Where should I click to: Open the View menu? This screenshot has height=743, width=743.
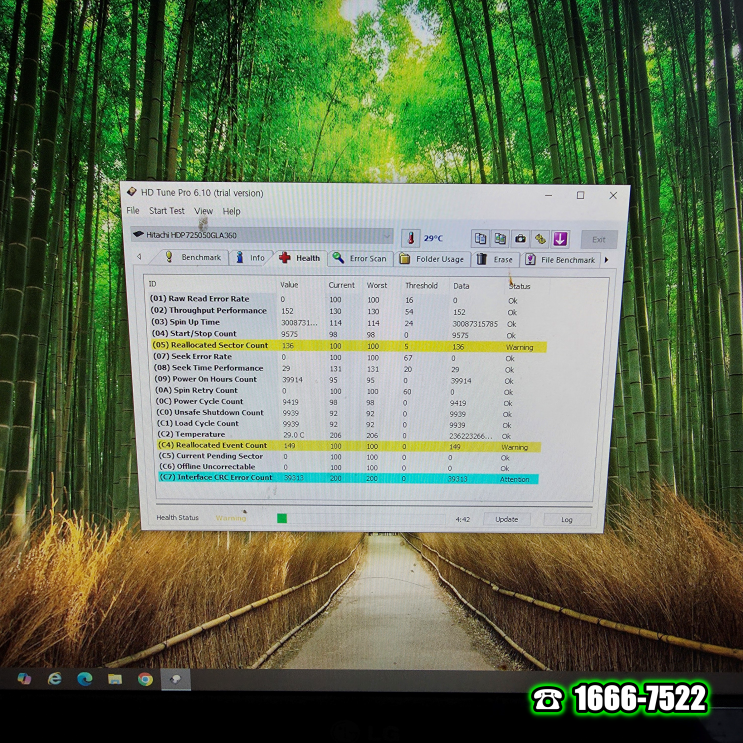coord(203,211)
